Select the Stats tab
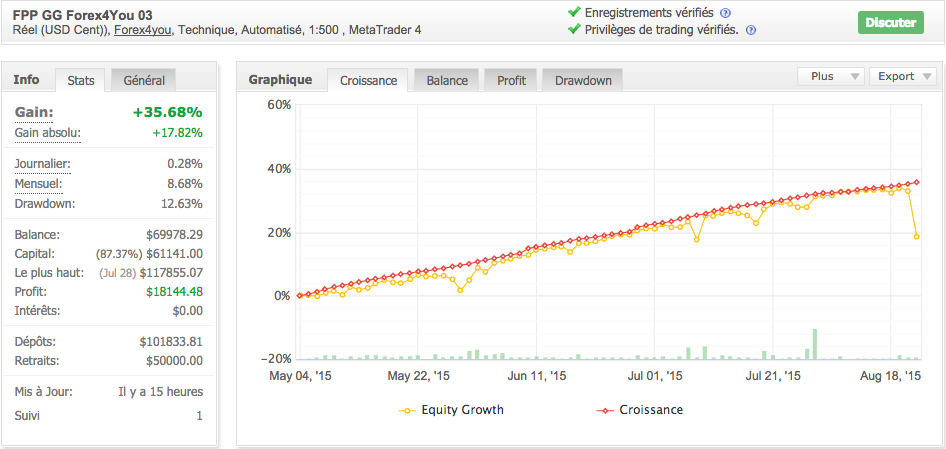Viewport: 946px width, 449px height. (x=81, y=80)
